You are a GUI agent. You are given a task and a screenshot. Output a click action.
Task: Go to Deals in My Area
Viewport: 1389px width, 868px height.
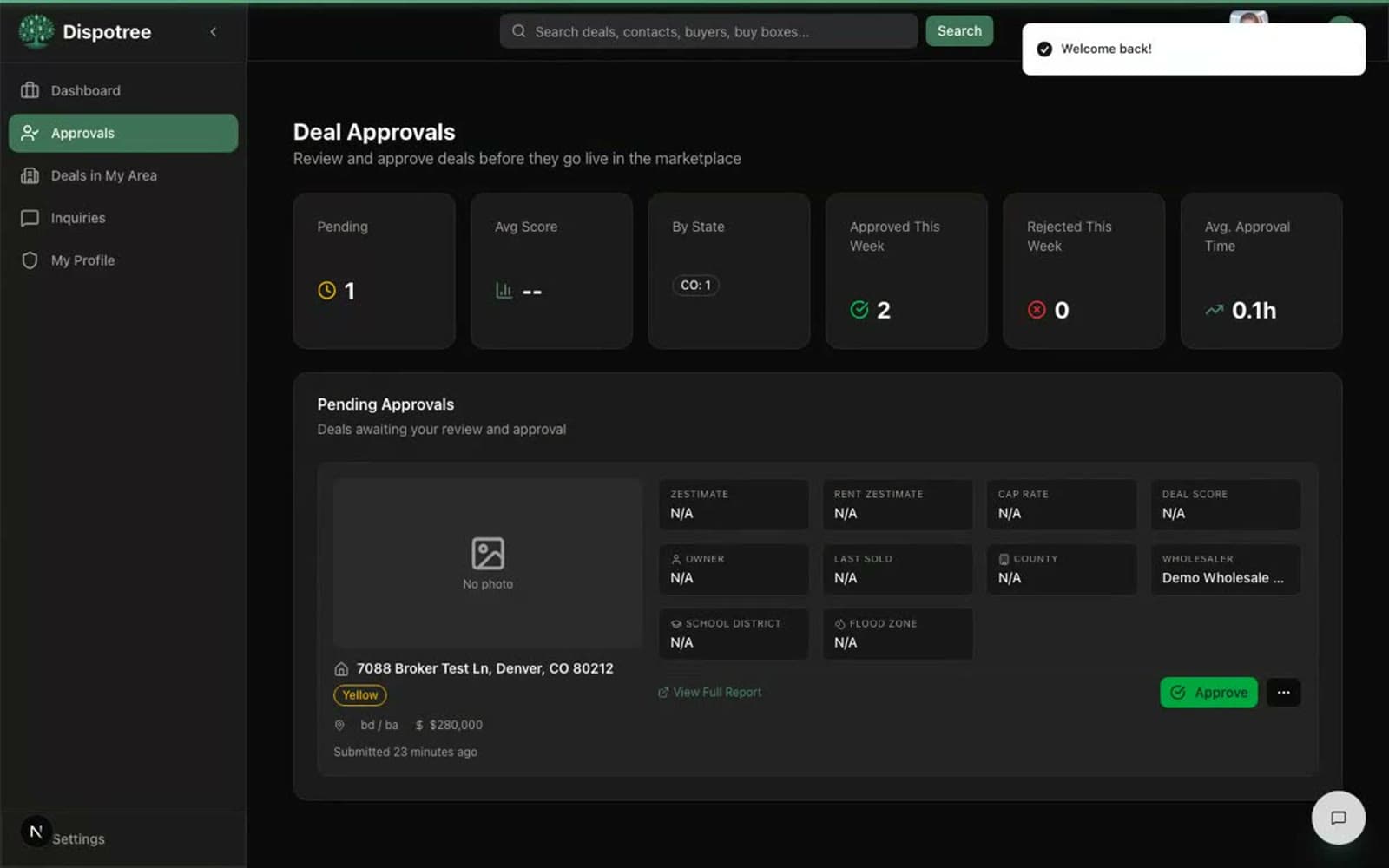(x=123, y=175)
